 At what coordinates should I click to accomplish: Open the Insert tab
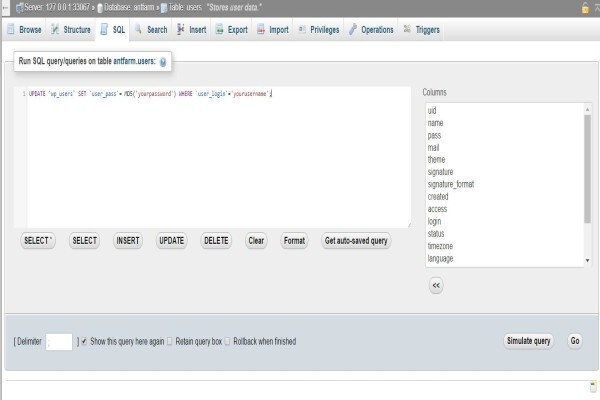[x=191, y=29]
